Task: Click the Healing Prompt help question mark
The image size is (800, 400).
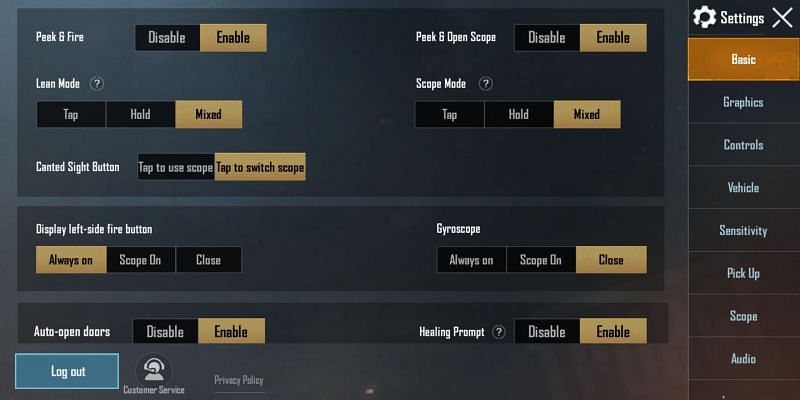Action: pos(499,332)
